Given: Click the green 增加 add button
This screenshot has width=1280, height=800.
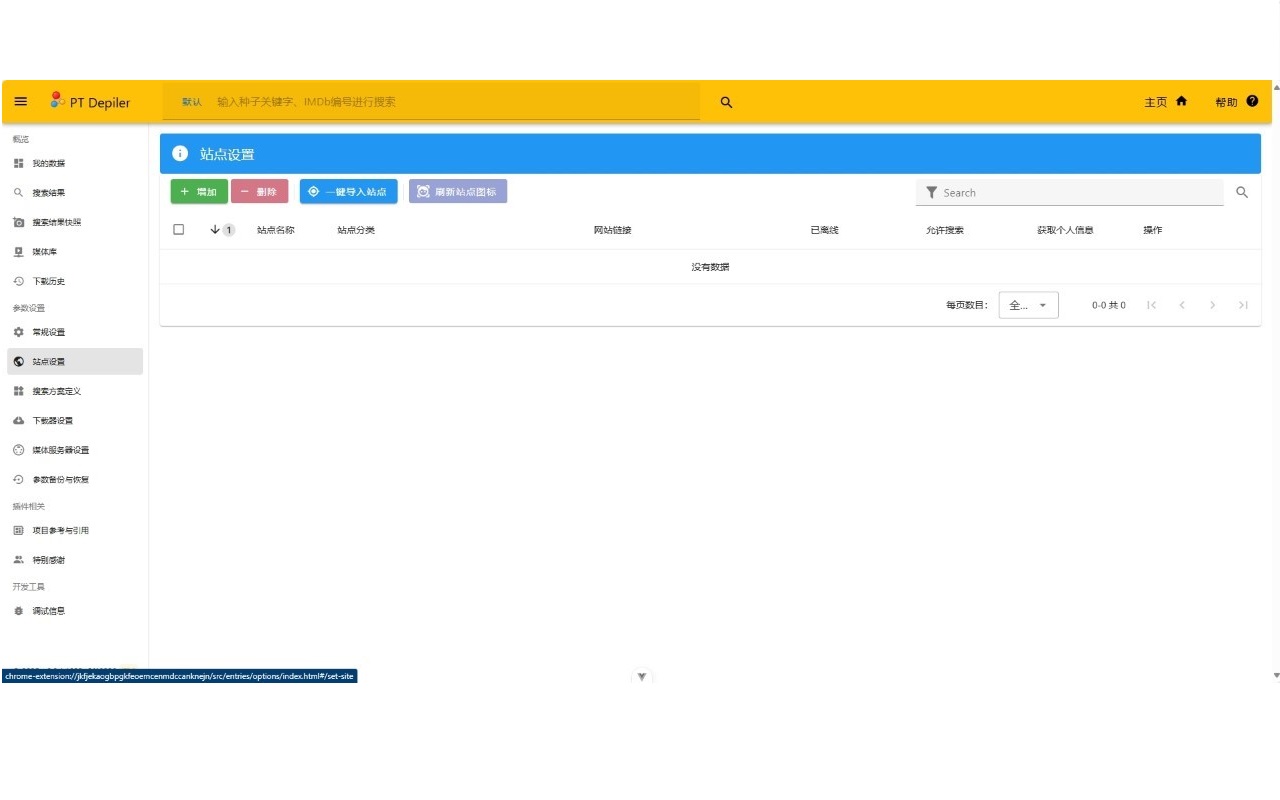Looking at the screenshot, I should coord(199,191).
